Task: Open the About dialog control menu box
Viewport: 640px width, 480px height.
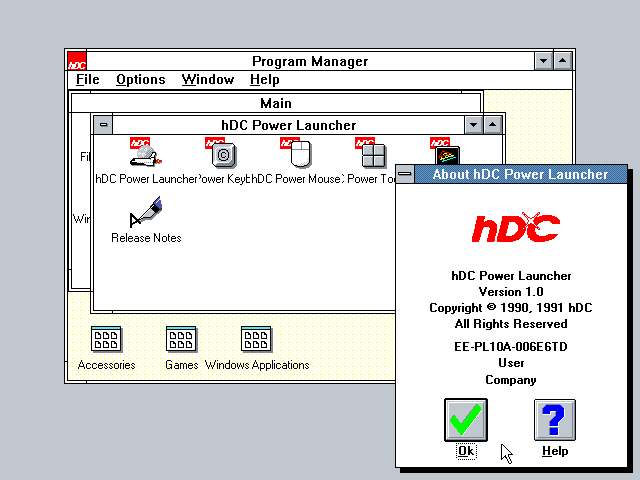Action: pyautogui.click(x=405, y=174)
